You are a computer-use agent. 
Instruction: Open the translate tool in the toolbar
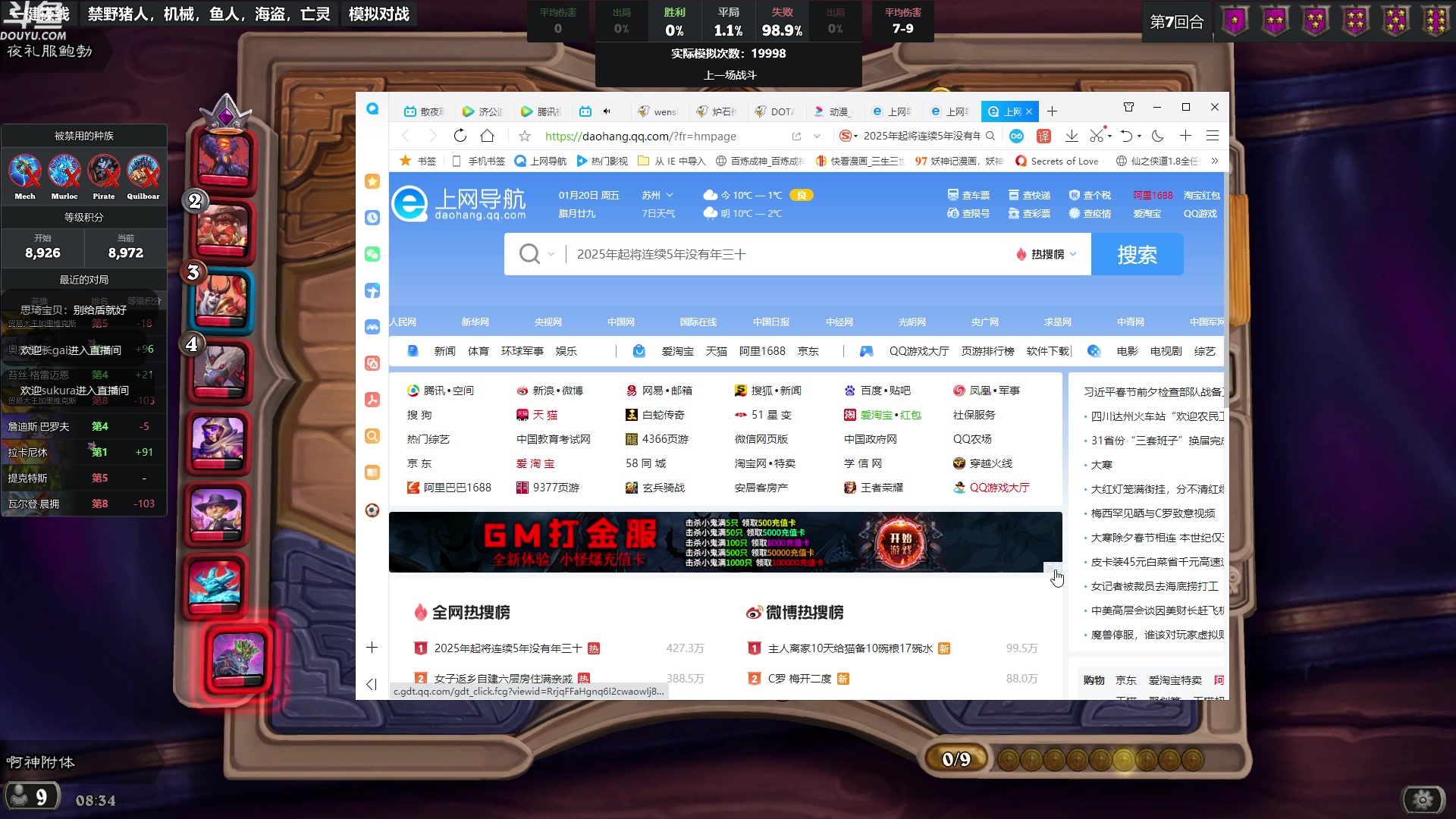(x=1043, y=136)
